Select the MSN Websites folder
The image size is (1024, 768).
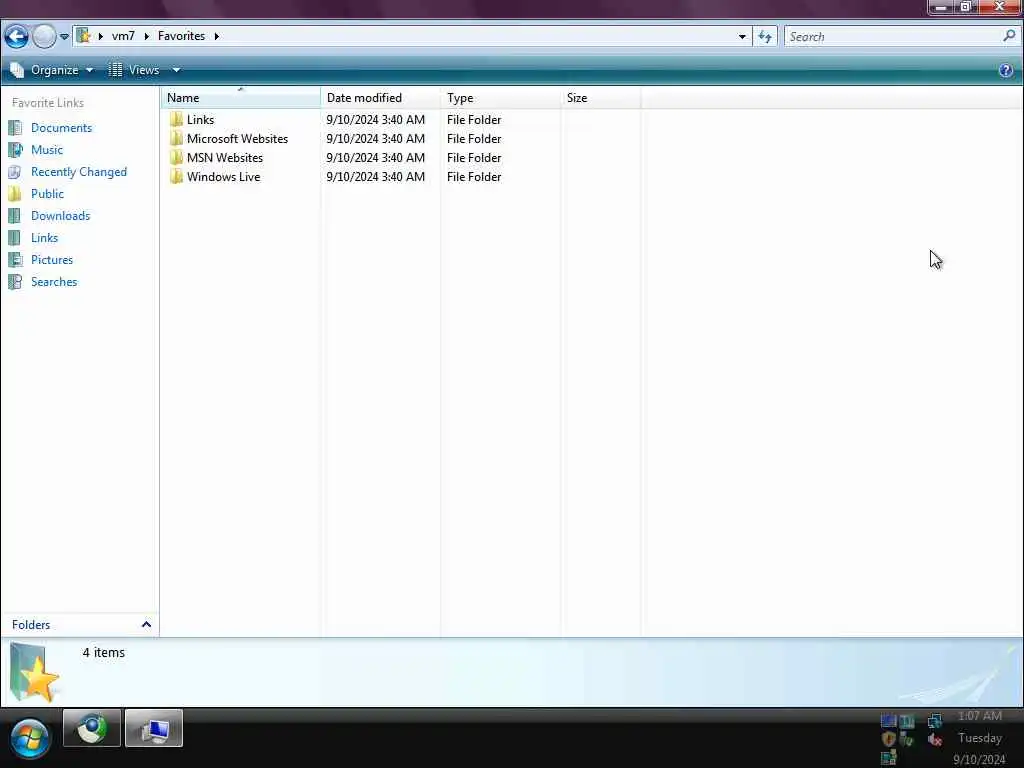[x=225, y=158]
